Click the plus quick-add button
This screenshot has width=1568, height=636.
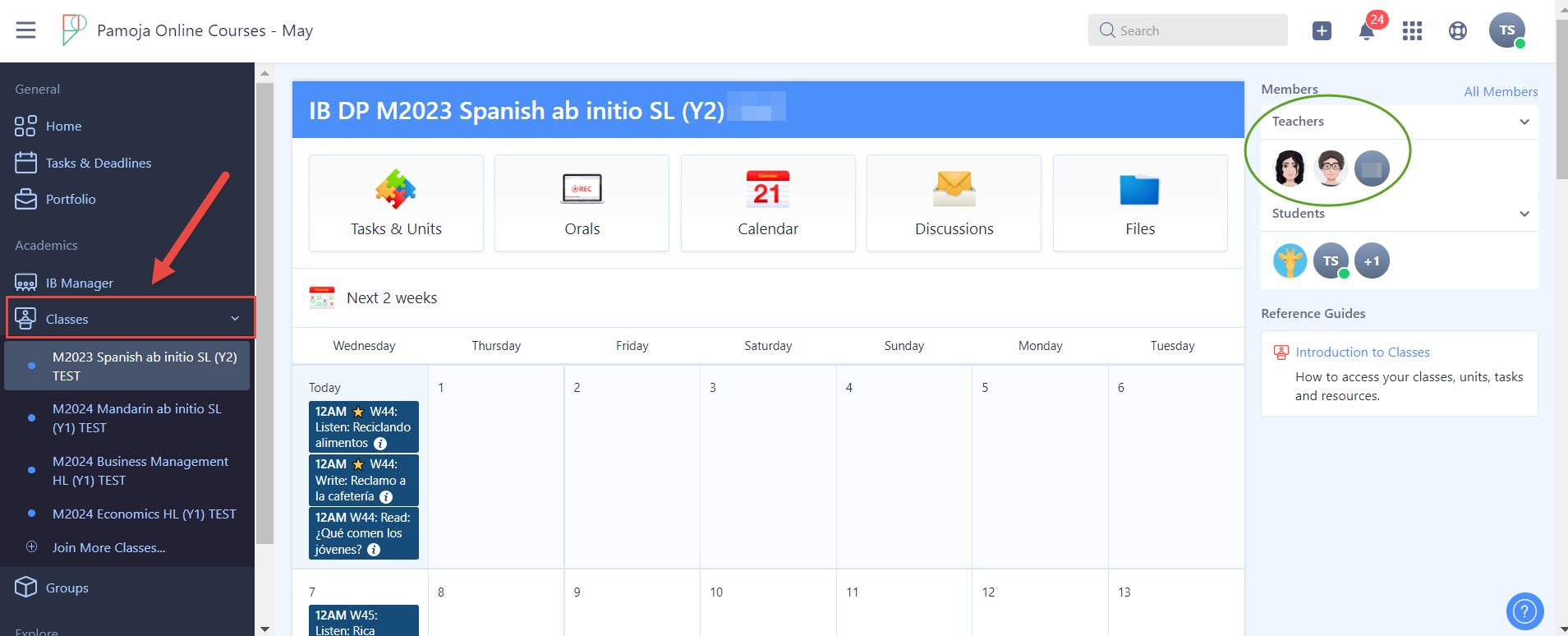(x=1322, y=31)
